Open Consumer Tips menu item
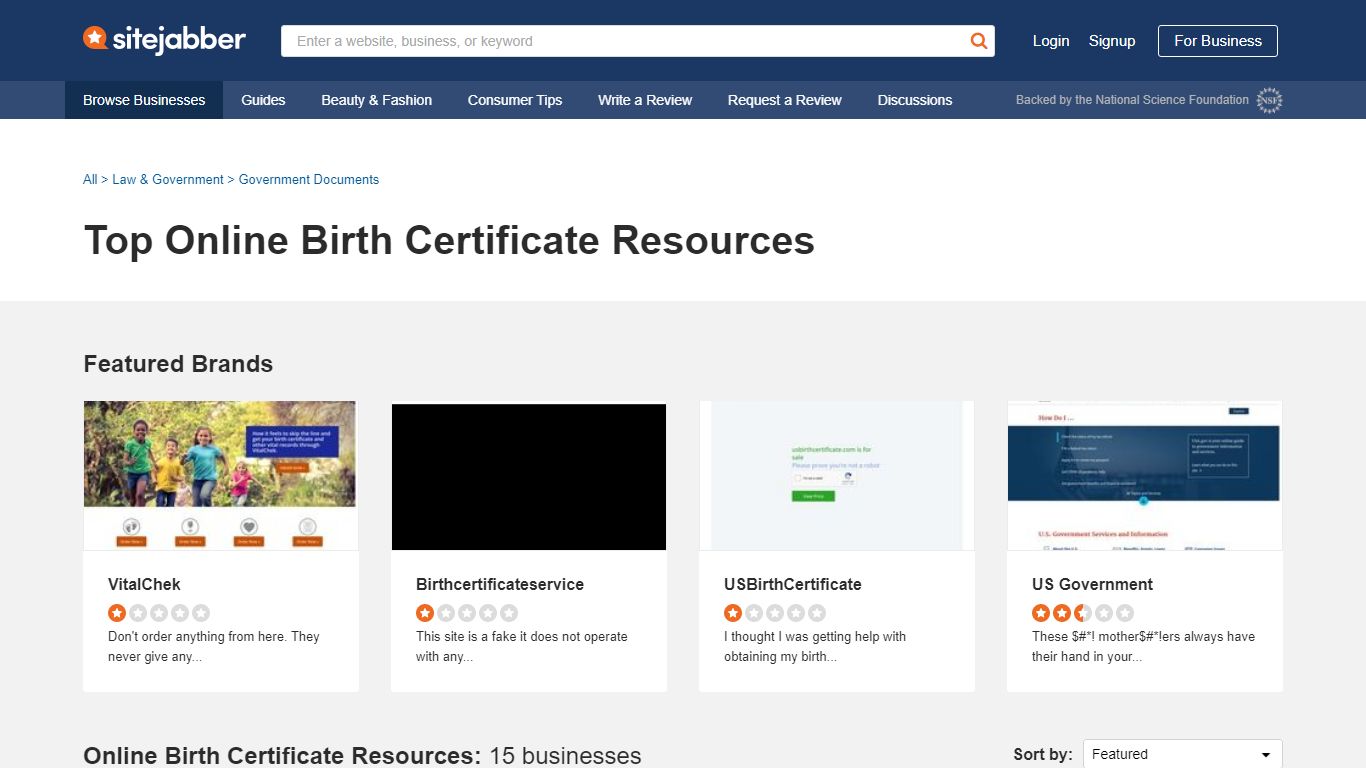 (515, 100)
